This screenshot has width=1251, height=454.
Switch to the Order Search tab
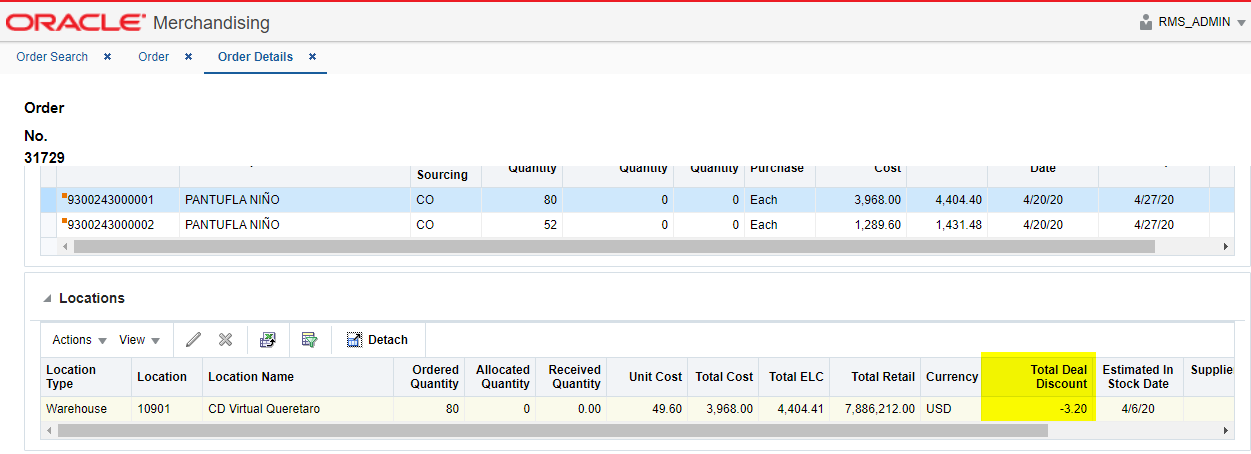pos(52,57)
